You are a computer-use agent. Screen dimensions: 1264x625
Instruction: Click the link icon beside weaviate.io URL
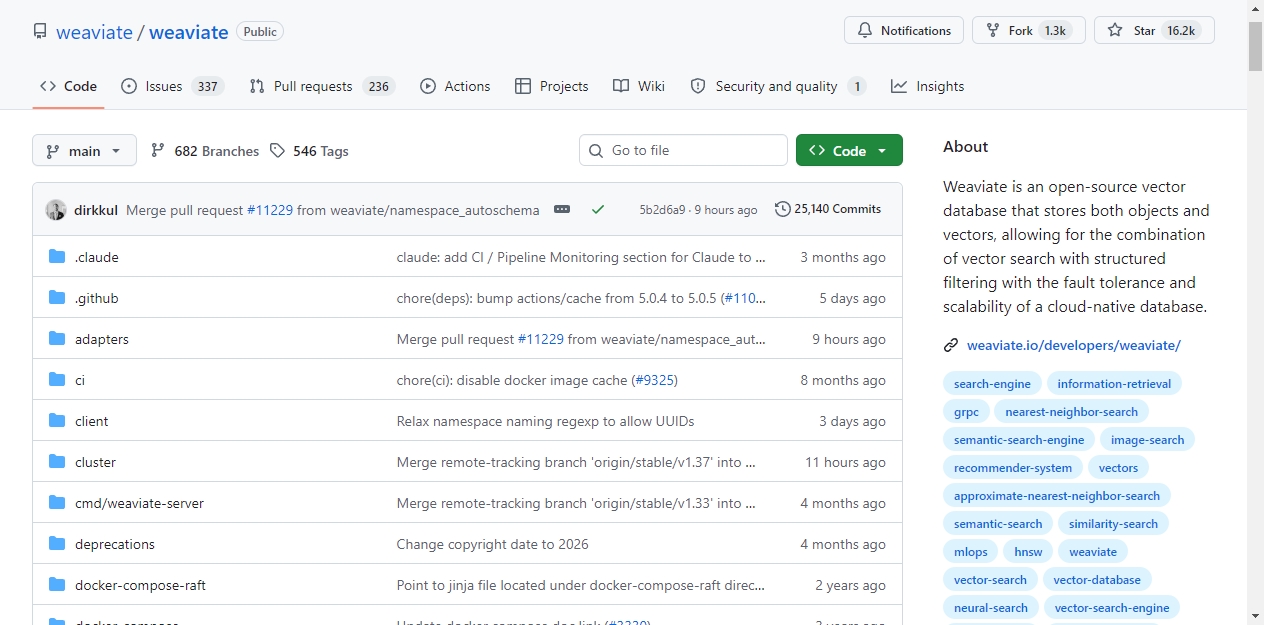coord(951,346)
